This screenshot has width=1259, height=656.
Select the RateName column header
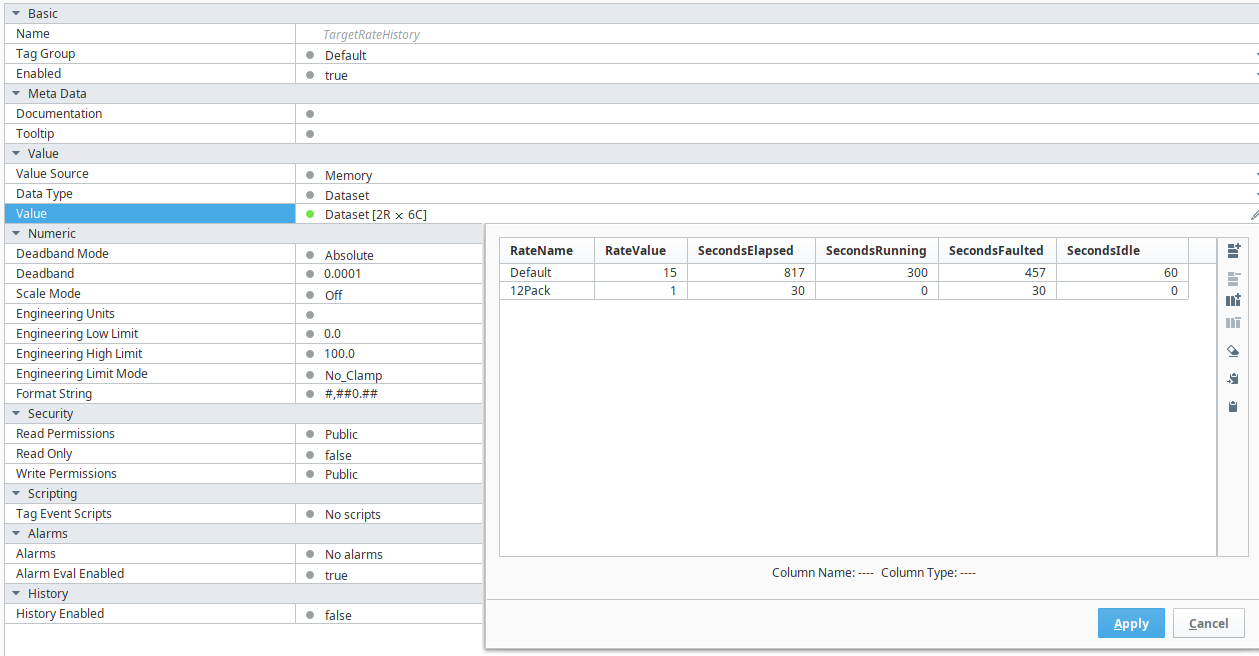pos(541,251)
